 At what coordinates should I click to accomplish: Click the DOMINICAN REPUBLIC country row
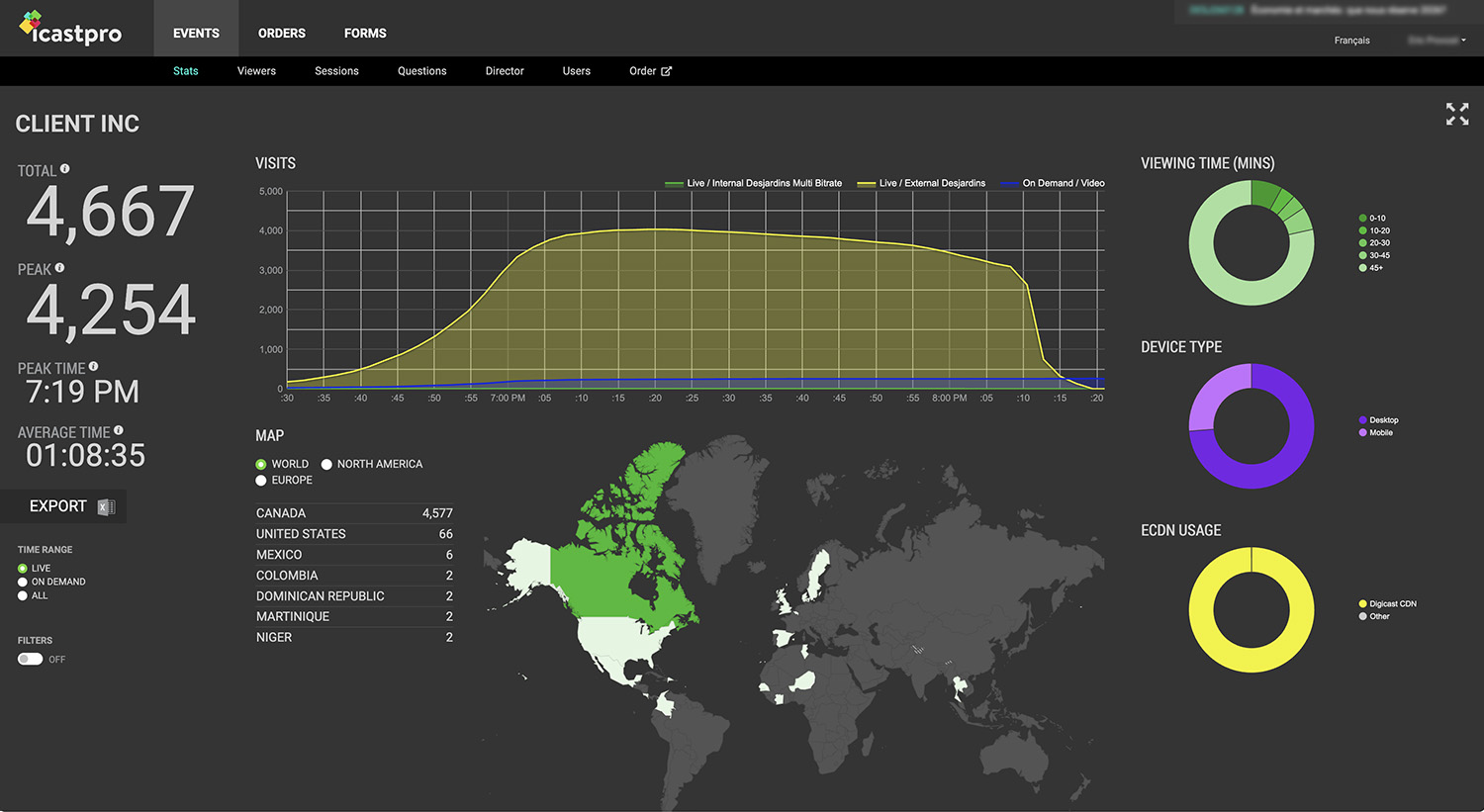pos(354,596)
